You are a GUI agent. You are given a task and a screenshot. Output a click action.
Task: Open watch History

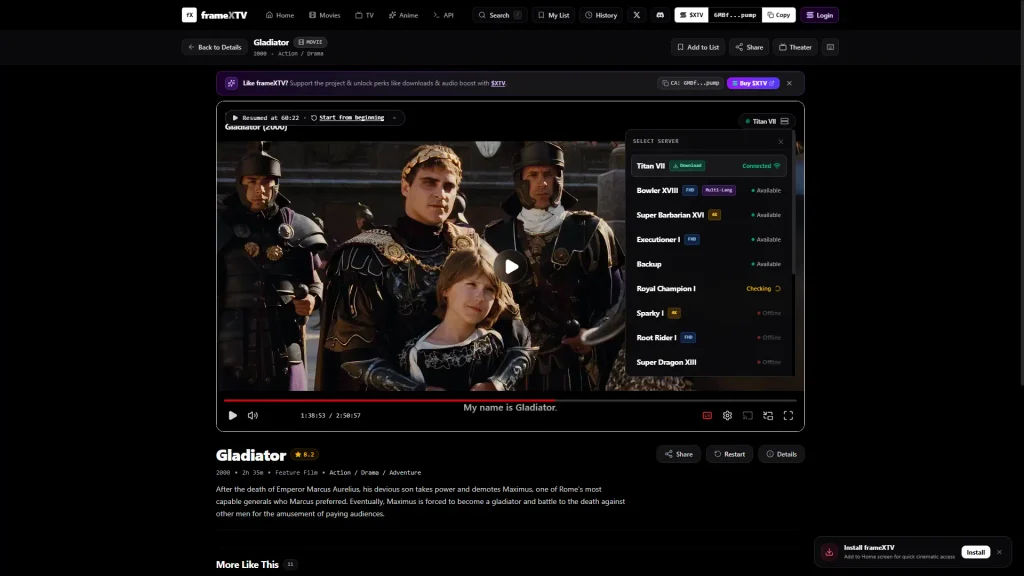click(601, 15)
